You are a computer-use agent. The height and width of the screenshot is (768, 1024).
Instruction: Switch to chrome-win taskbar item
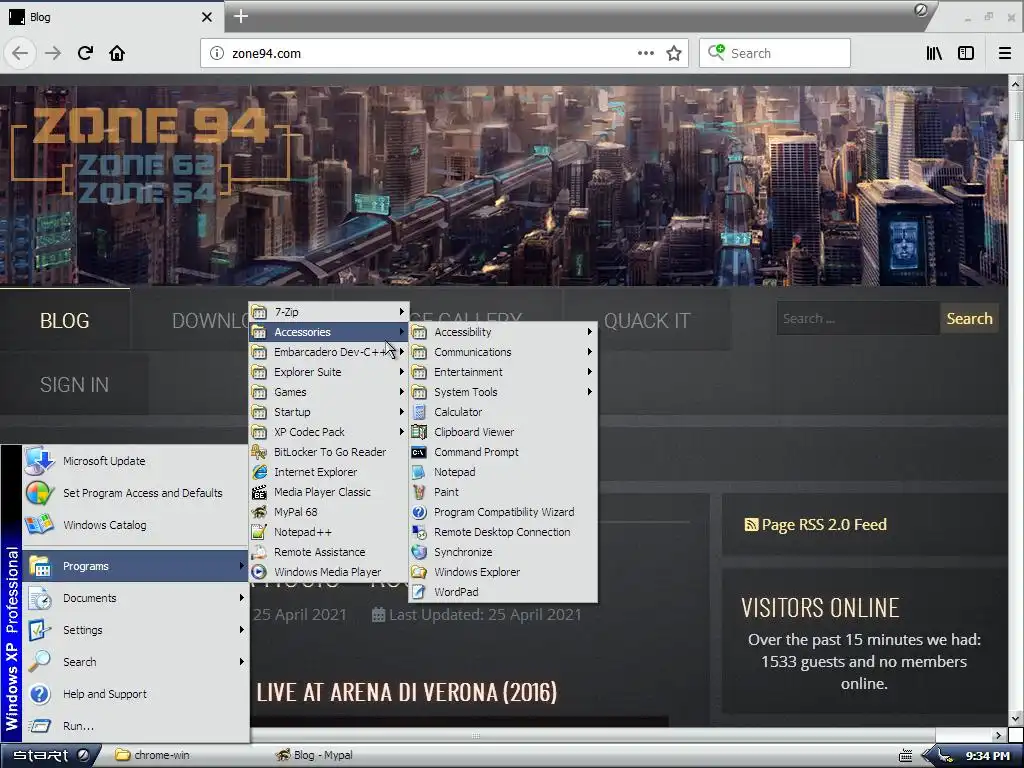153,755
